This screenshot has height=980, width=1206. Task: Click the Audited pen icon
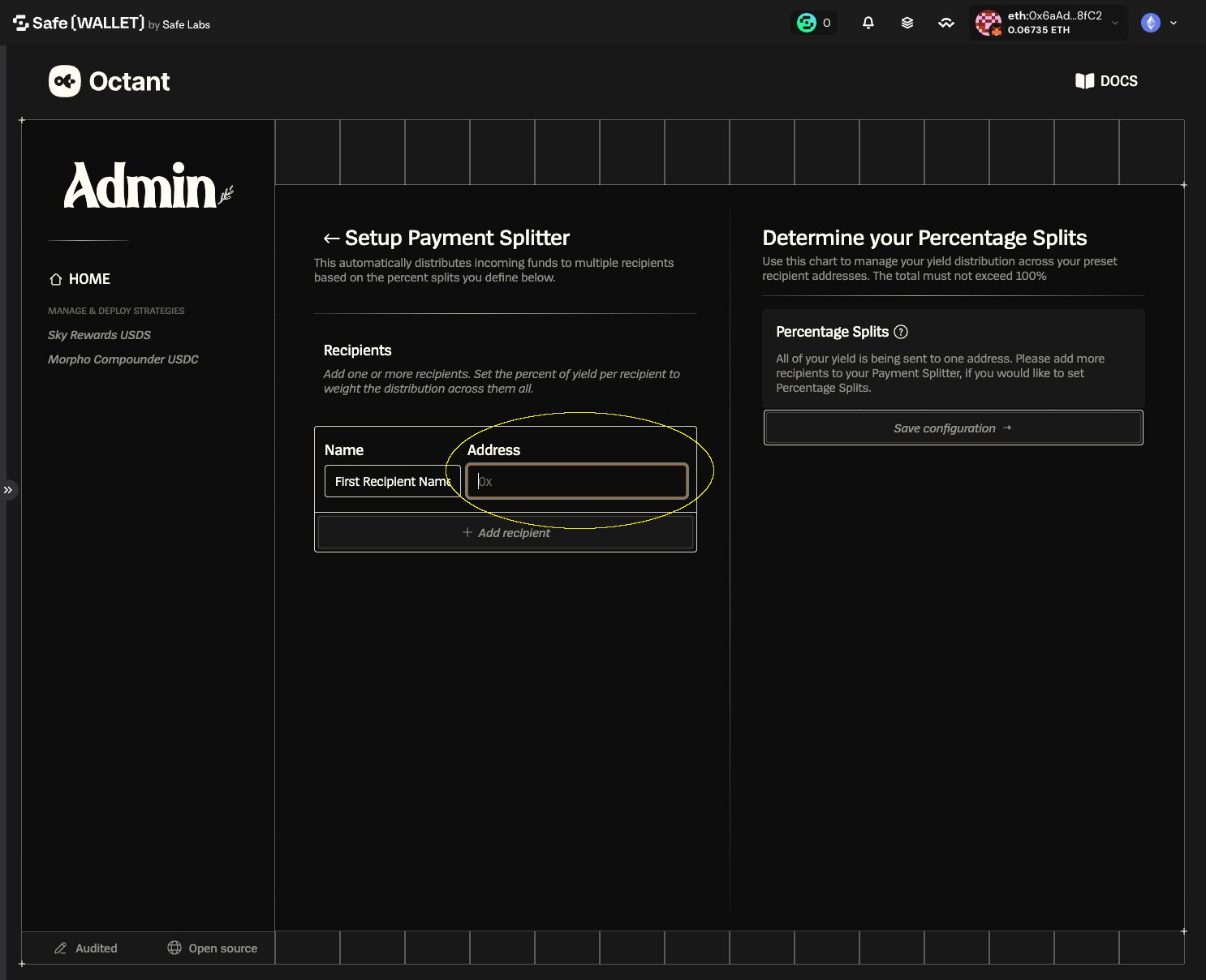pyautogui.click(x=60, y=948)
